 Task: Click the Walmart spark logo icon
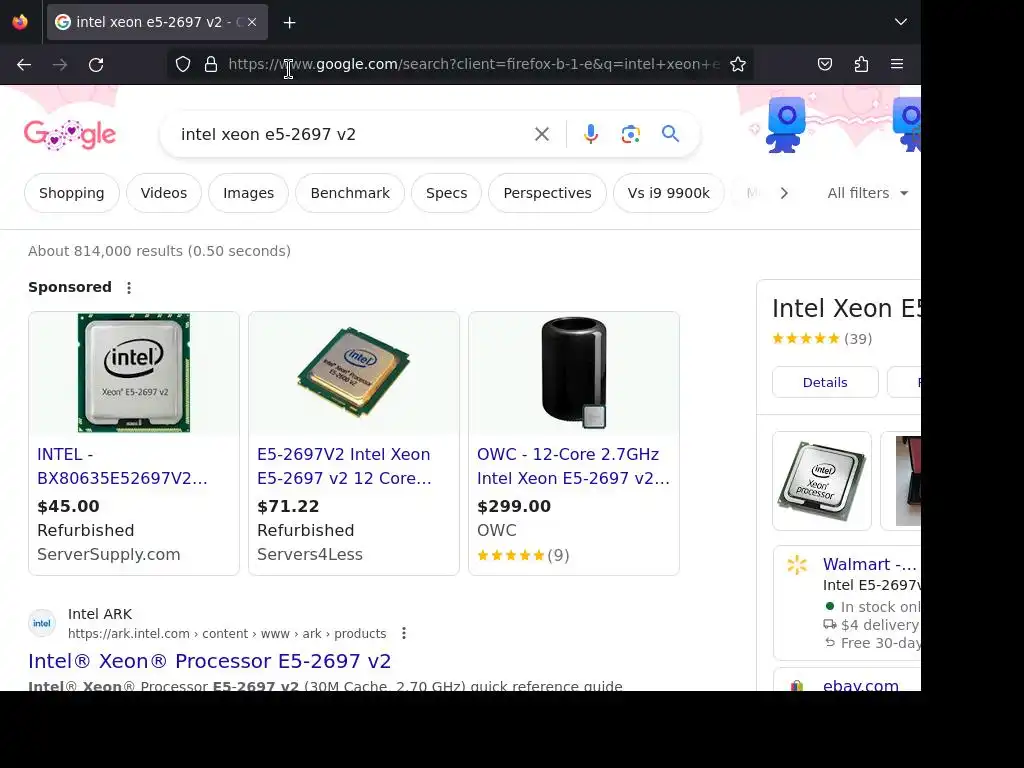pyautogui.click(x=797, y=564)
